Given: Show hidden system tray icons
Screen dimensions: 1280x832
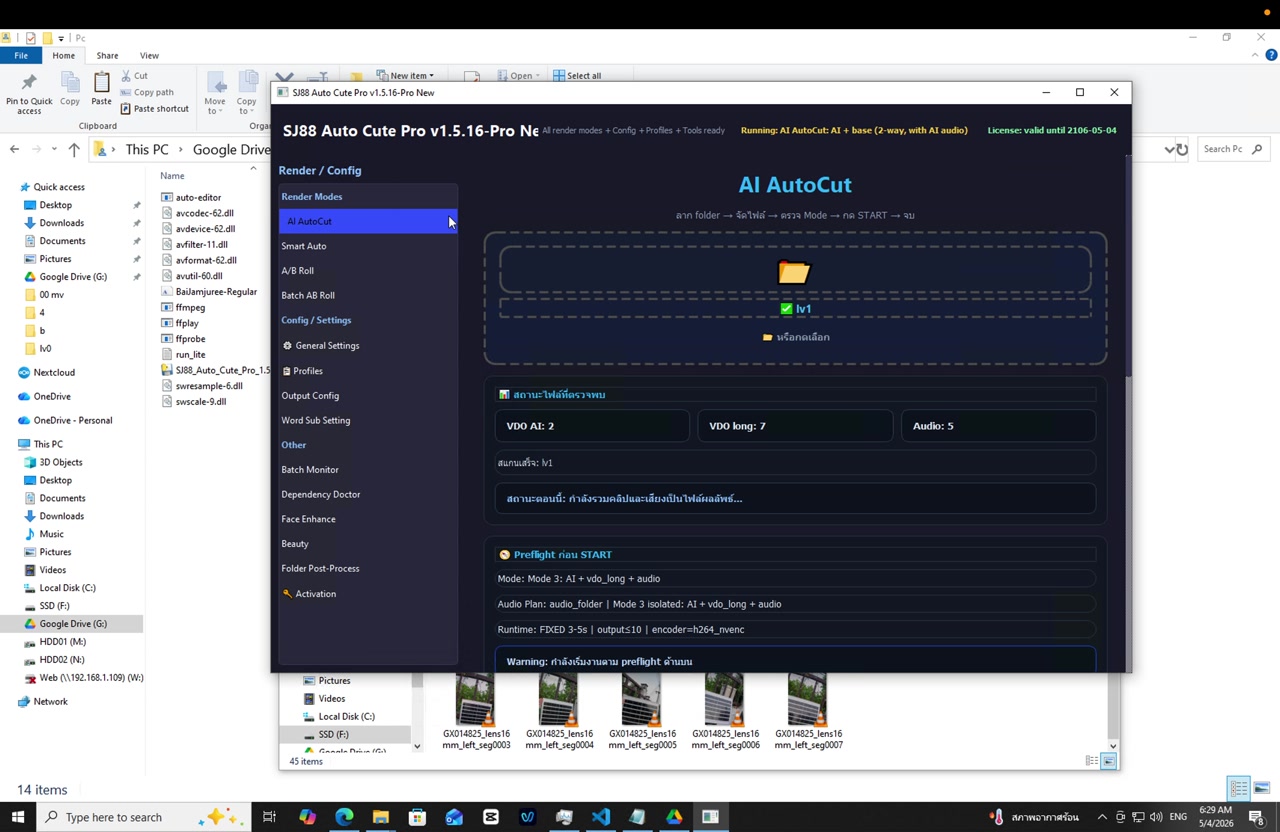Looking at the screenshot, I should point(1102,817).
